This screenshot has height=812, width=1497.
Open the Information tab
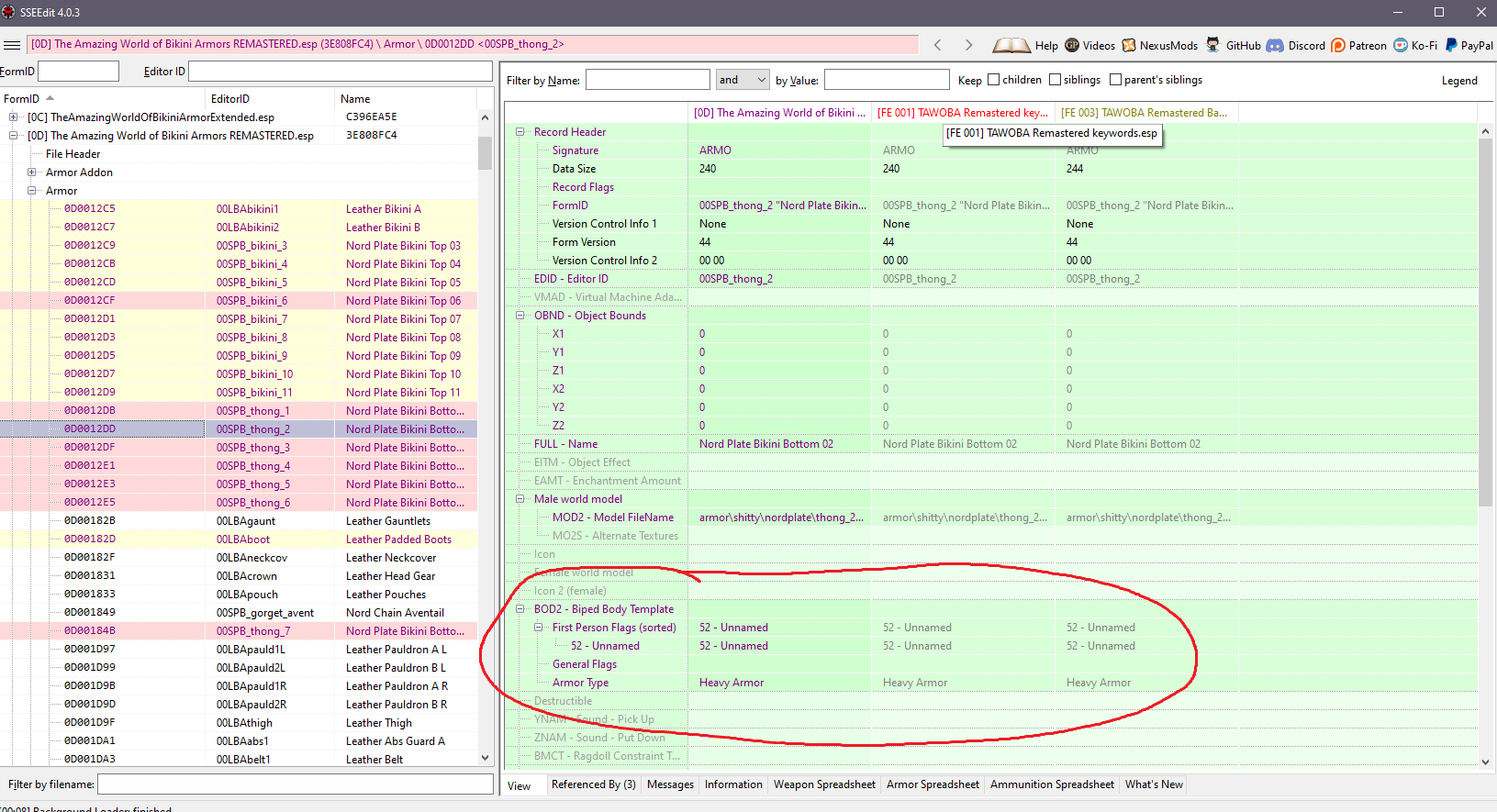click(733, 784)
